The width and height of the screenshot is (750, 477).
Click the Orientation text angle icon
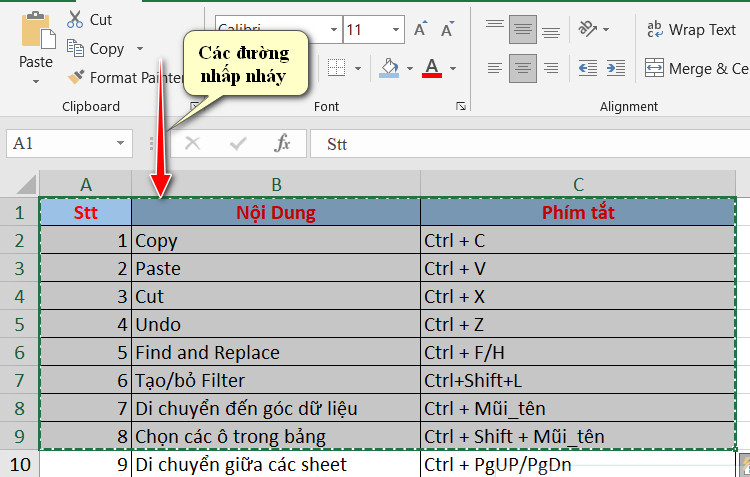tap(587, 29)
